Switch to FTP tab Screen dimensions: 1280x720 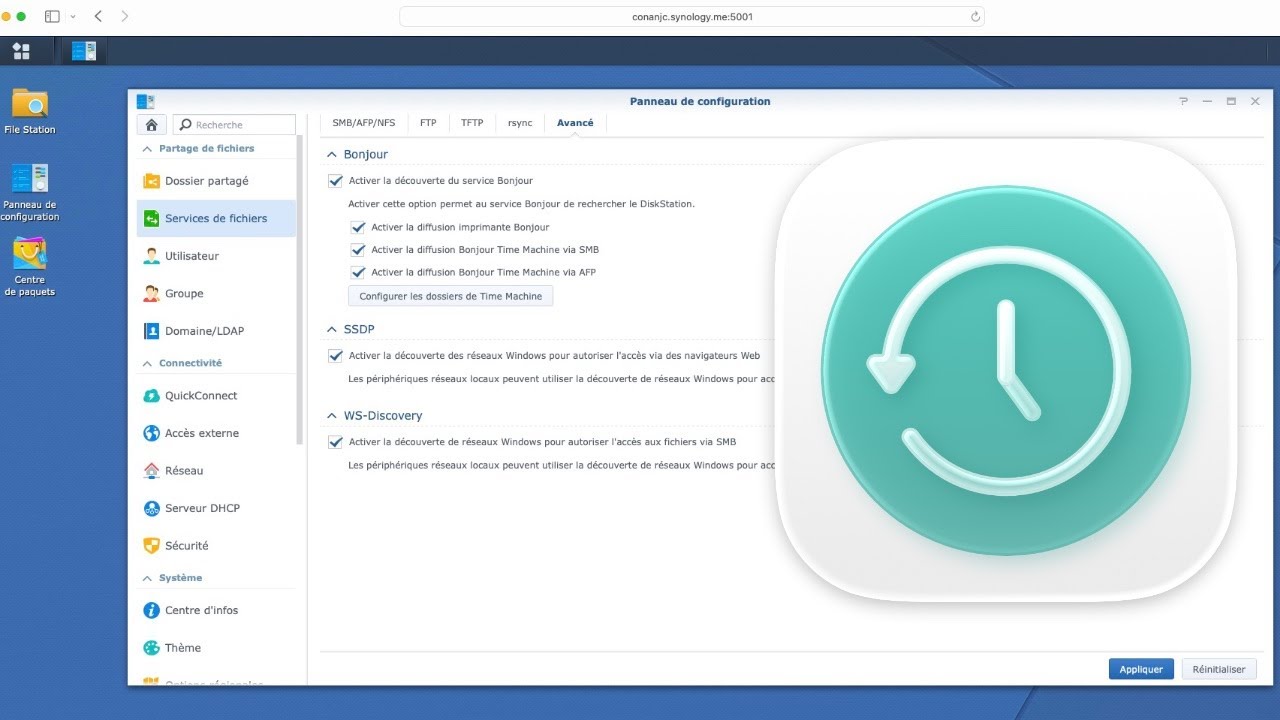tap(428, 123)
